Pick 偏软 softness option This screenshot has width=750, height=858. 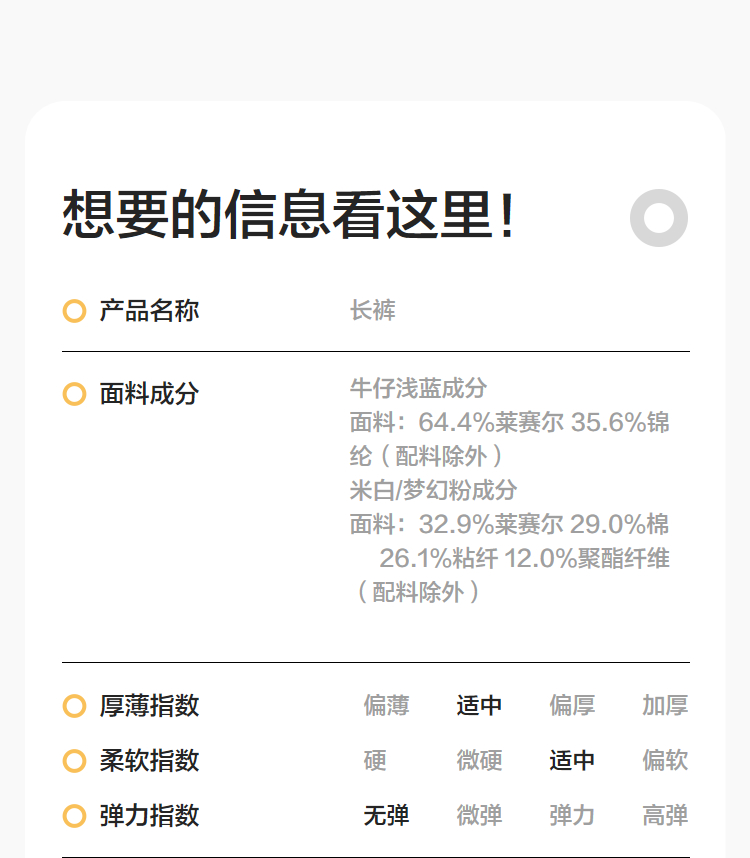pos(665,761)
